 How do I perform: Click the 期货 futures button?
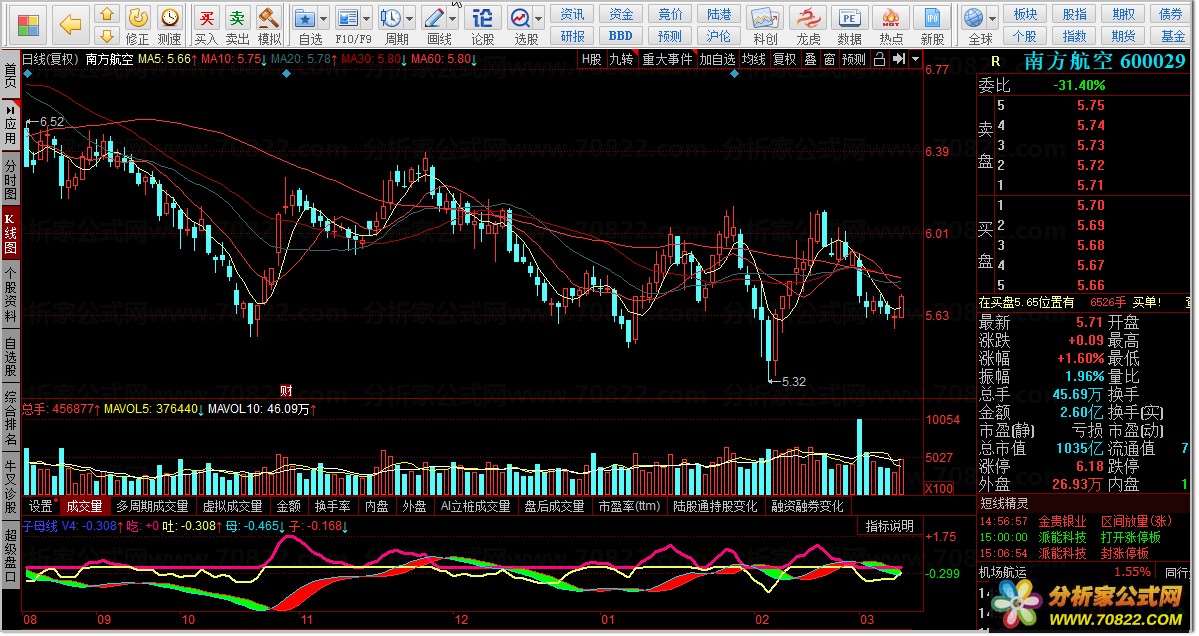pos(1123,36)
